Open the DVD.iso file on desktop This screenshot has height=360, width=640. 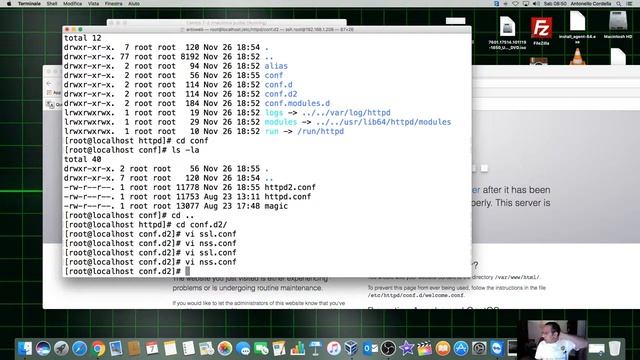[x=507, y=33]
